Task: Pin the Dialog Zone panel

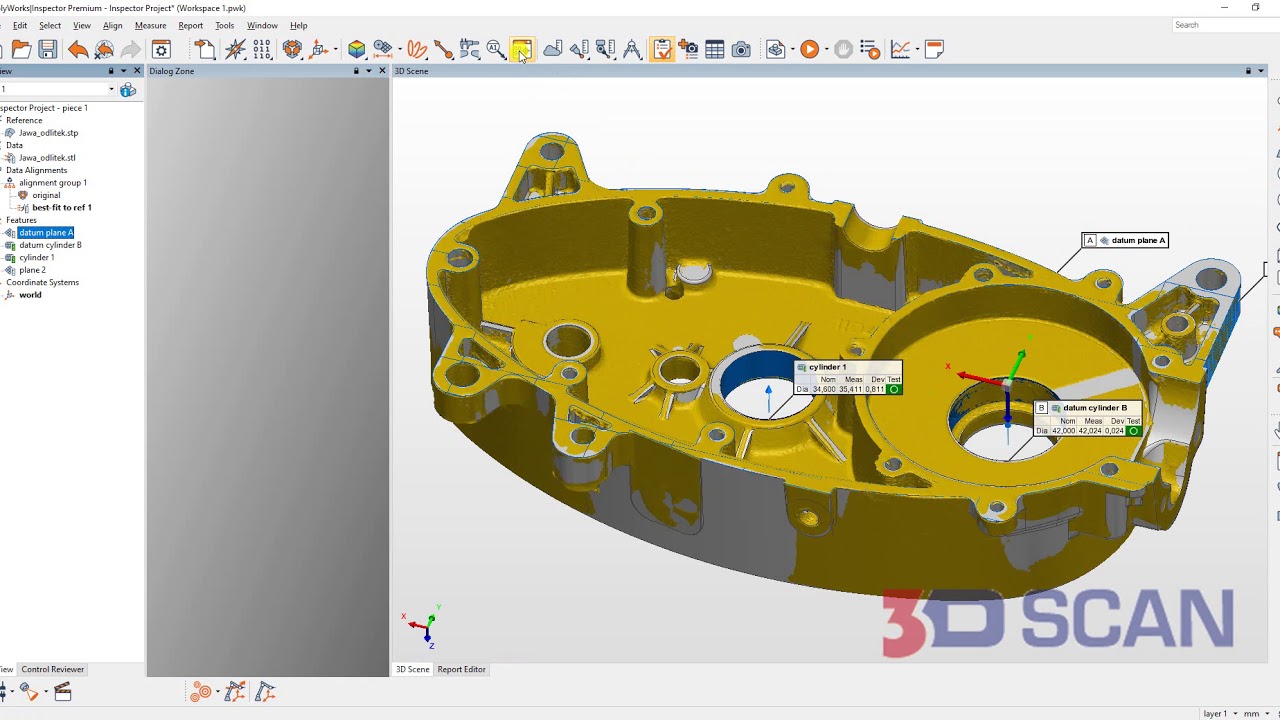Action: tap(356, 71)
